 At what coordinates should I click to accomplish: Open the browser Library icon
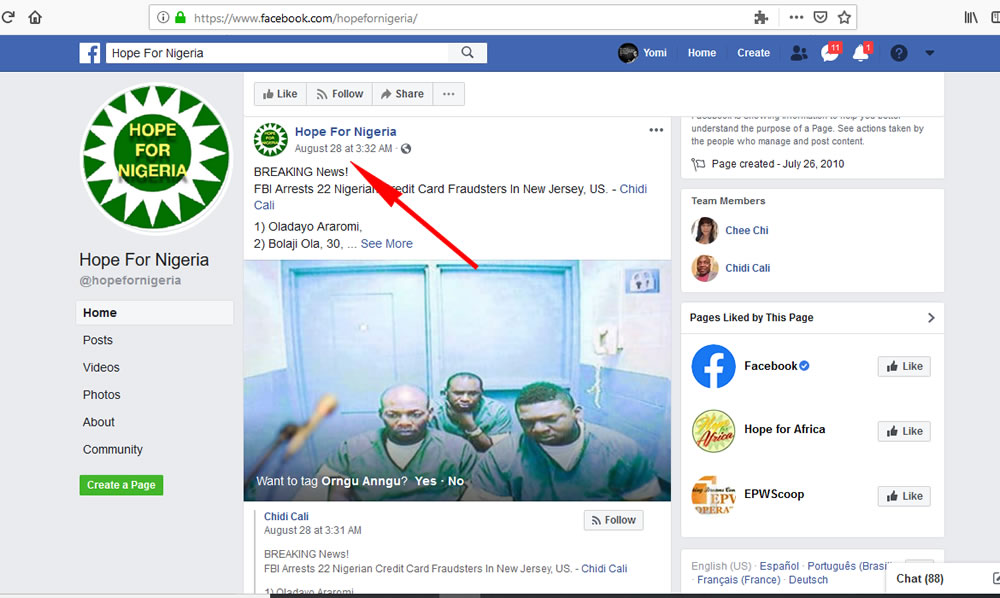(x=971, y=18)
